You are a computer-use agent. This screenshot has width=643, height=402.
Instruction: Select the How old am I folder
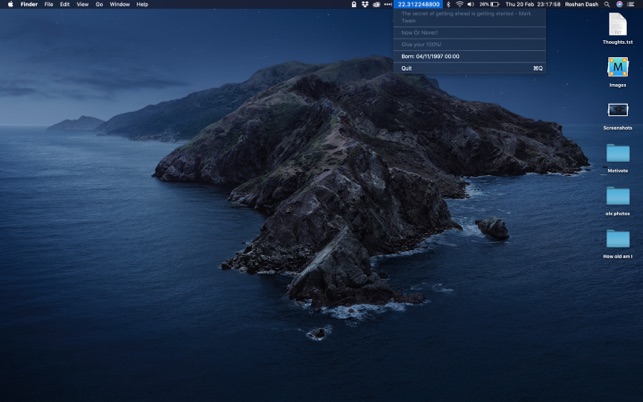click(x=617, y=239)
